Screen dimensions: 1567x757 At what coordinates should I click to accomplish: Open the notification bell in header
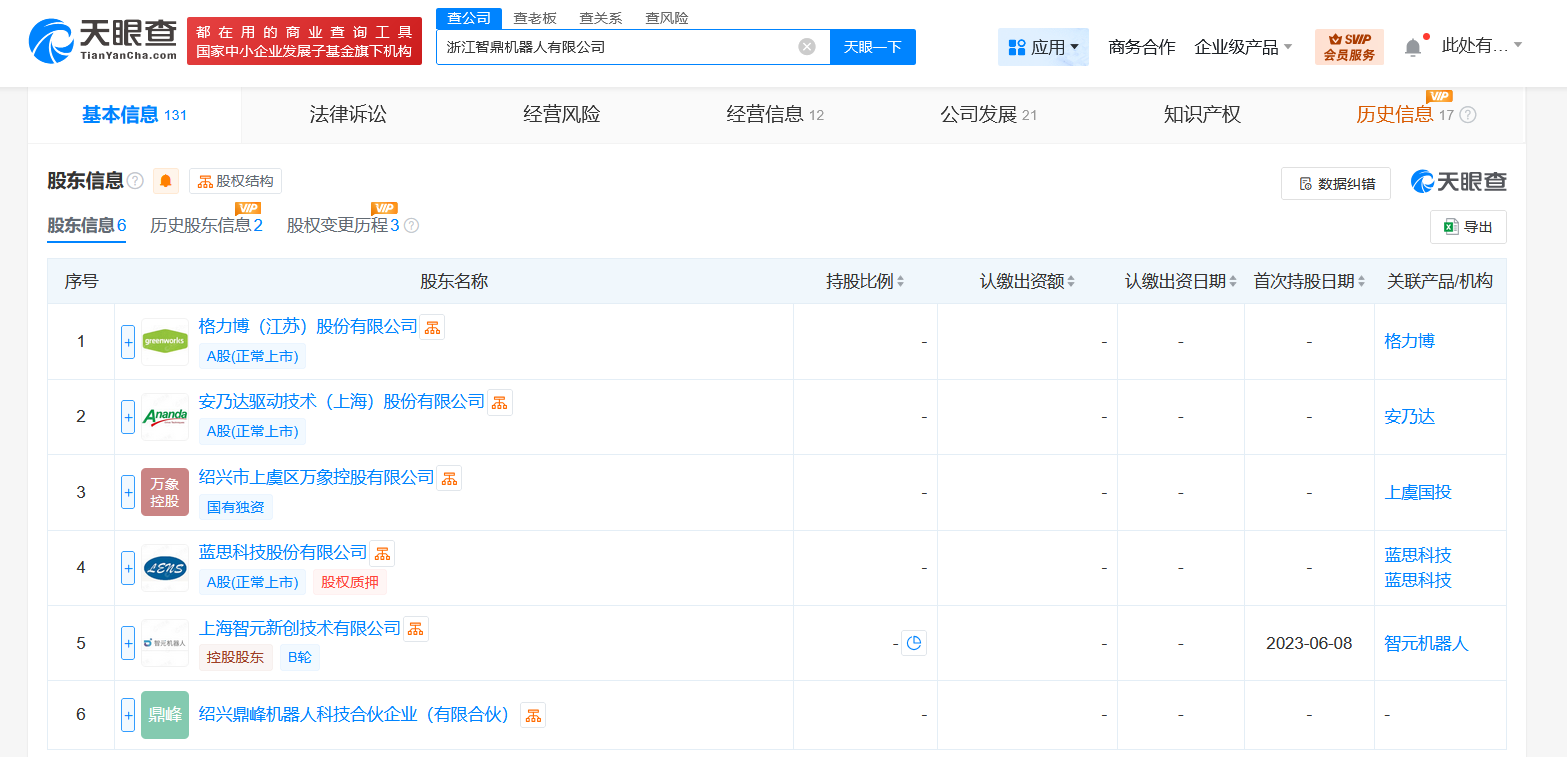[1413, 47]
